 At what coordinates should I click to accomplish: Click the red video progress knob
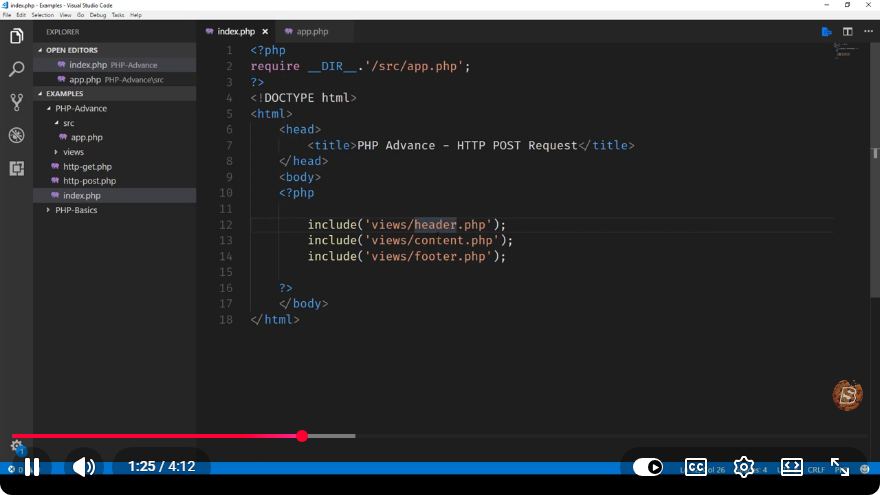point(302,436)
